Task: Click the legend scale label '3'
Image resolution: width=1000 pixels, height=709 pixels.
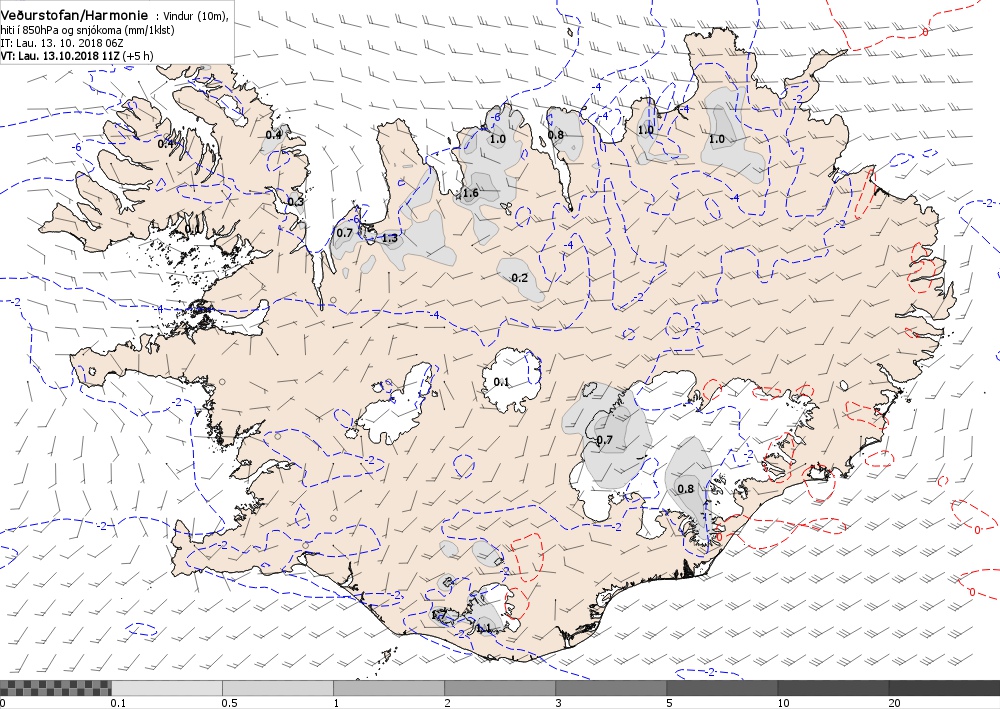Action: tap(558, 703)
